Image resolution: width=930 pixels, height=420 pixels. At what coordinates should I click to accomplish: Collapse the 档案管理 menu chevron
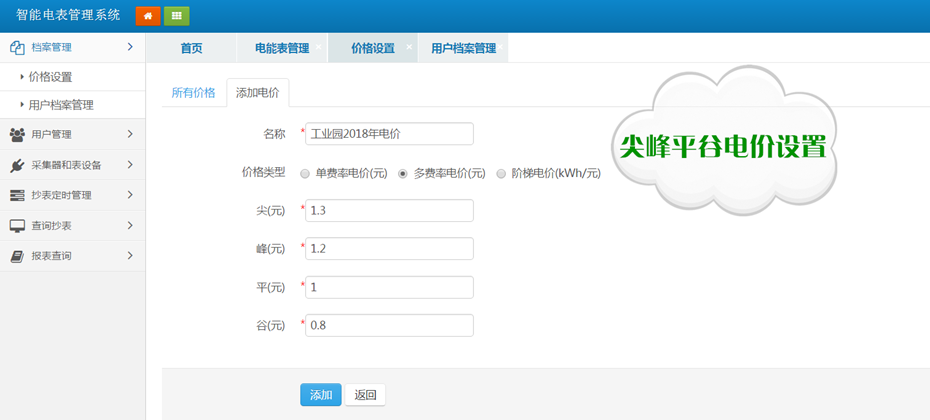pos(130,47)
